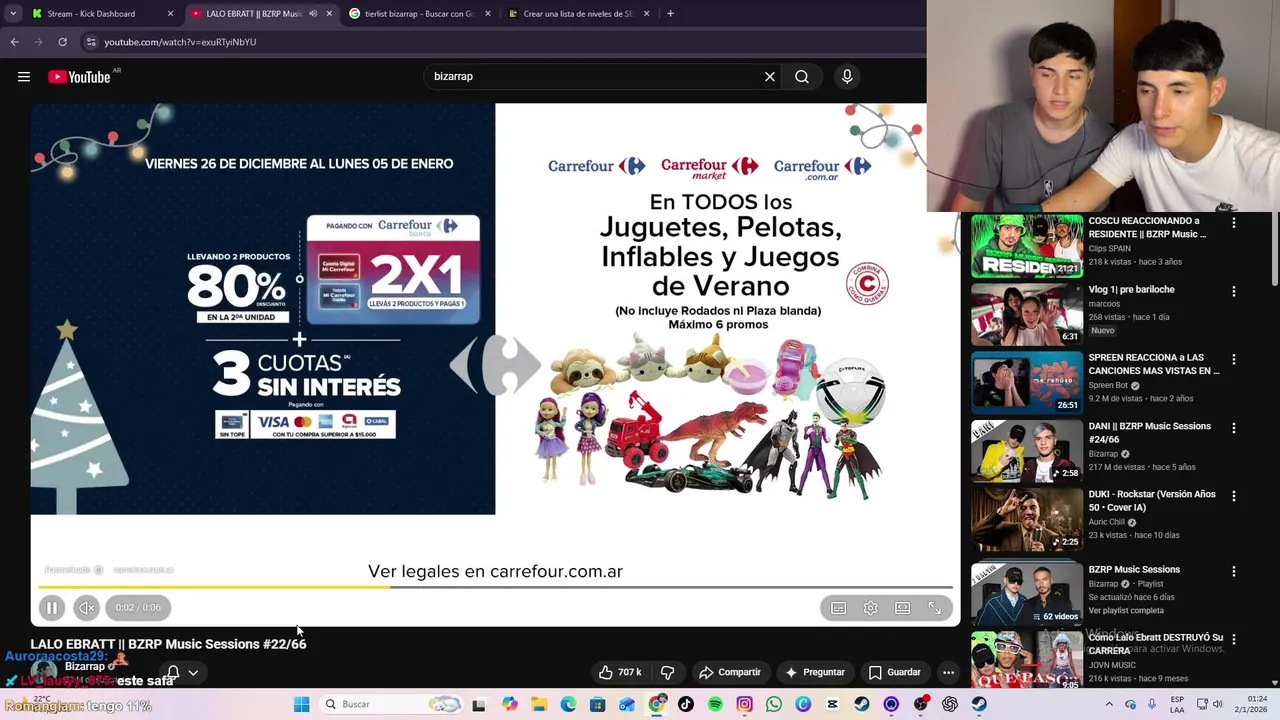This screenshot has width=1280, height=720.
Task: Open options menu for DUKI Rockstar video
Action: (x=1233, y=496)
